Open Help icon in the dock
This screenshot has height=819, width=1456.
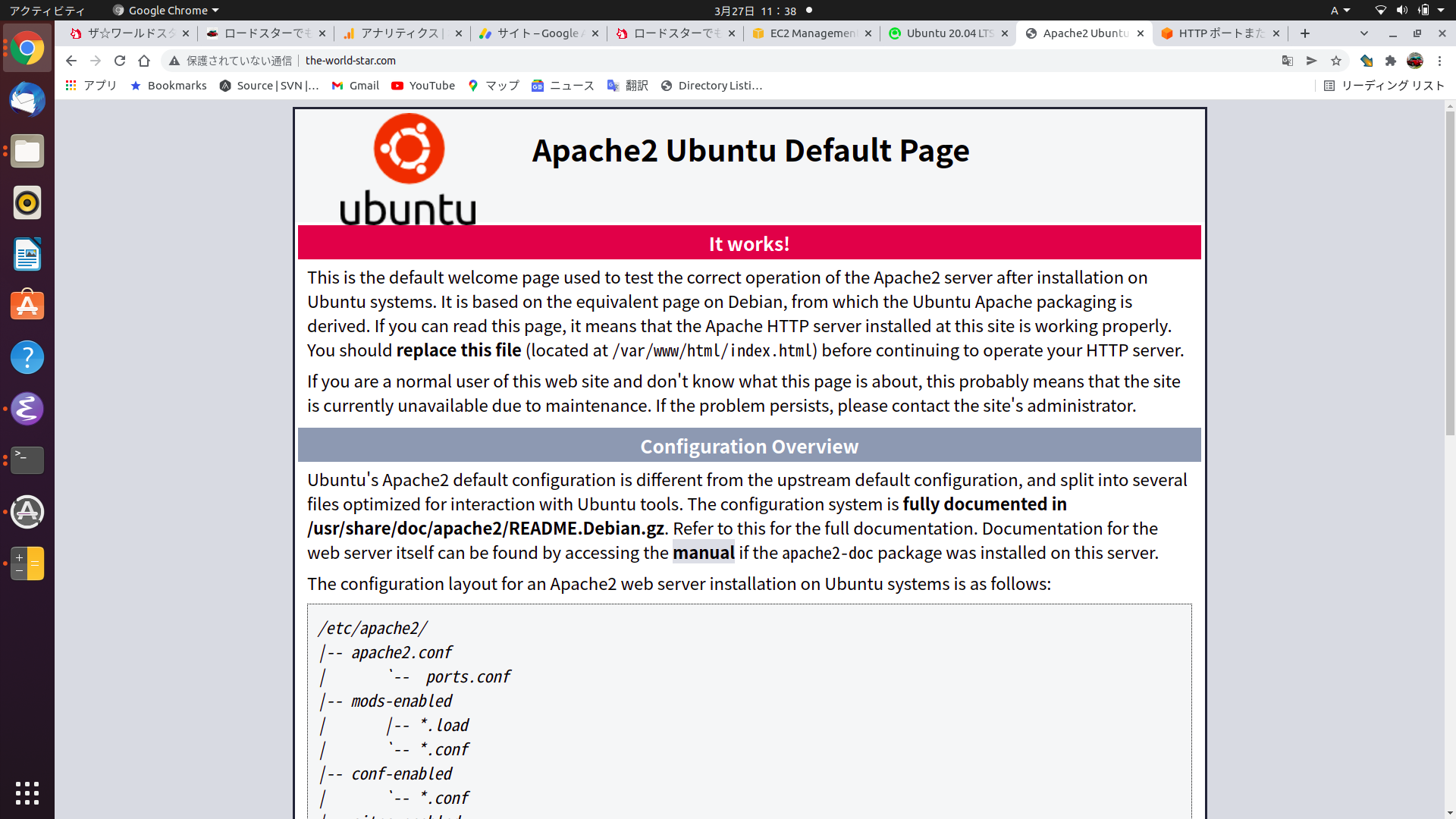click(x=27, y=357)
